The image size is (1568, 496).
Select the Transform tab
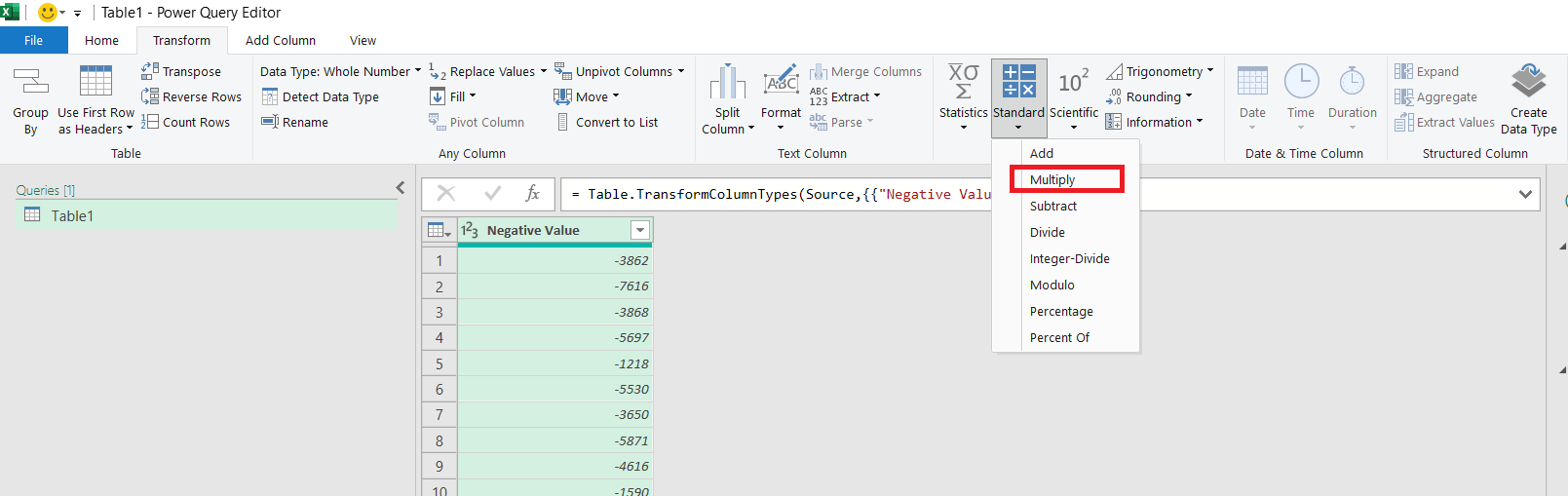click(x=181, y=40)
